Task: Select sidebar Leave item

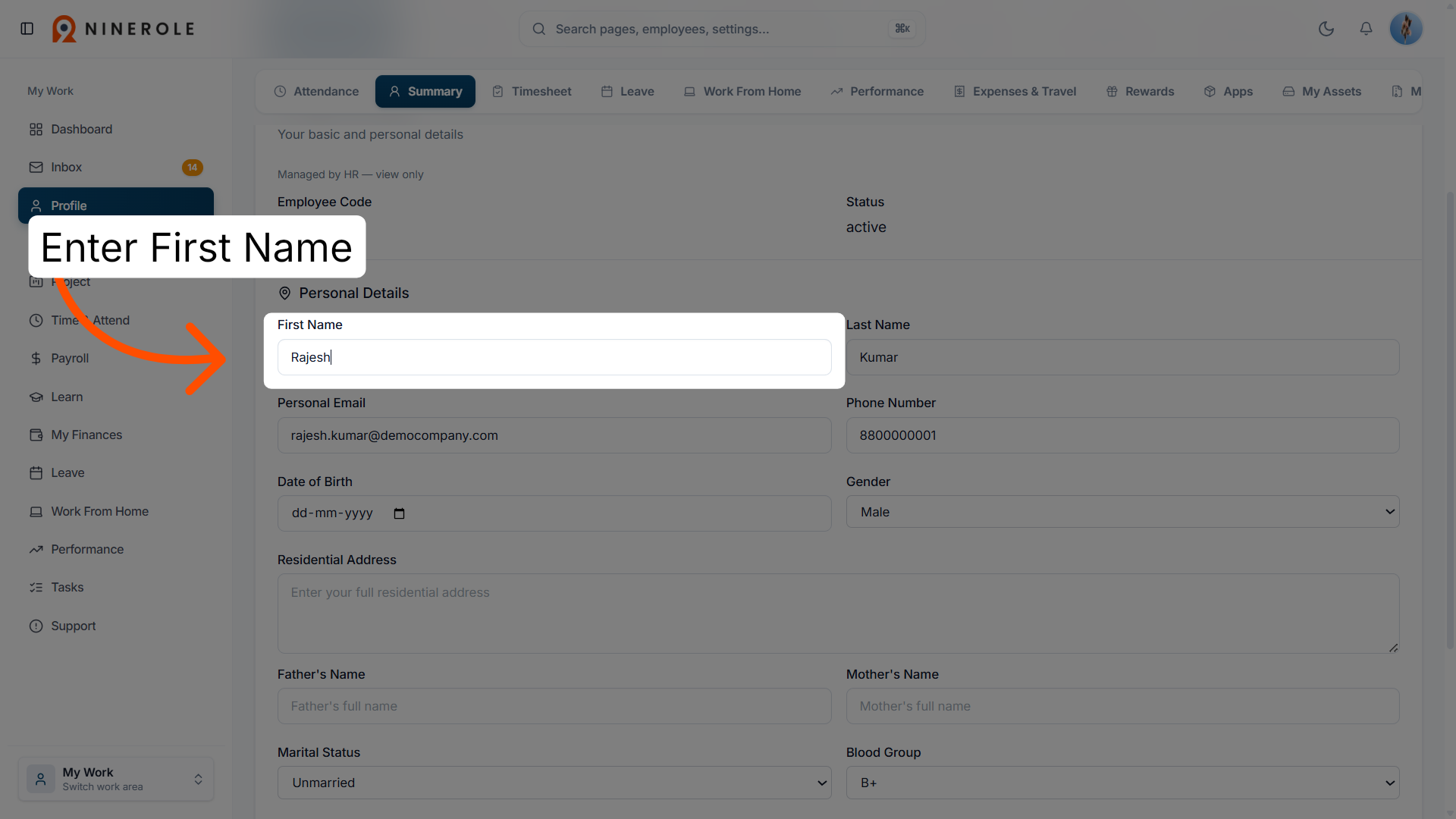Action: 116,473
